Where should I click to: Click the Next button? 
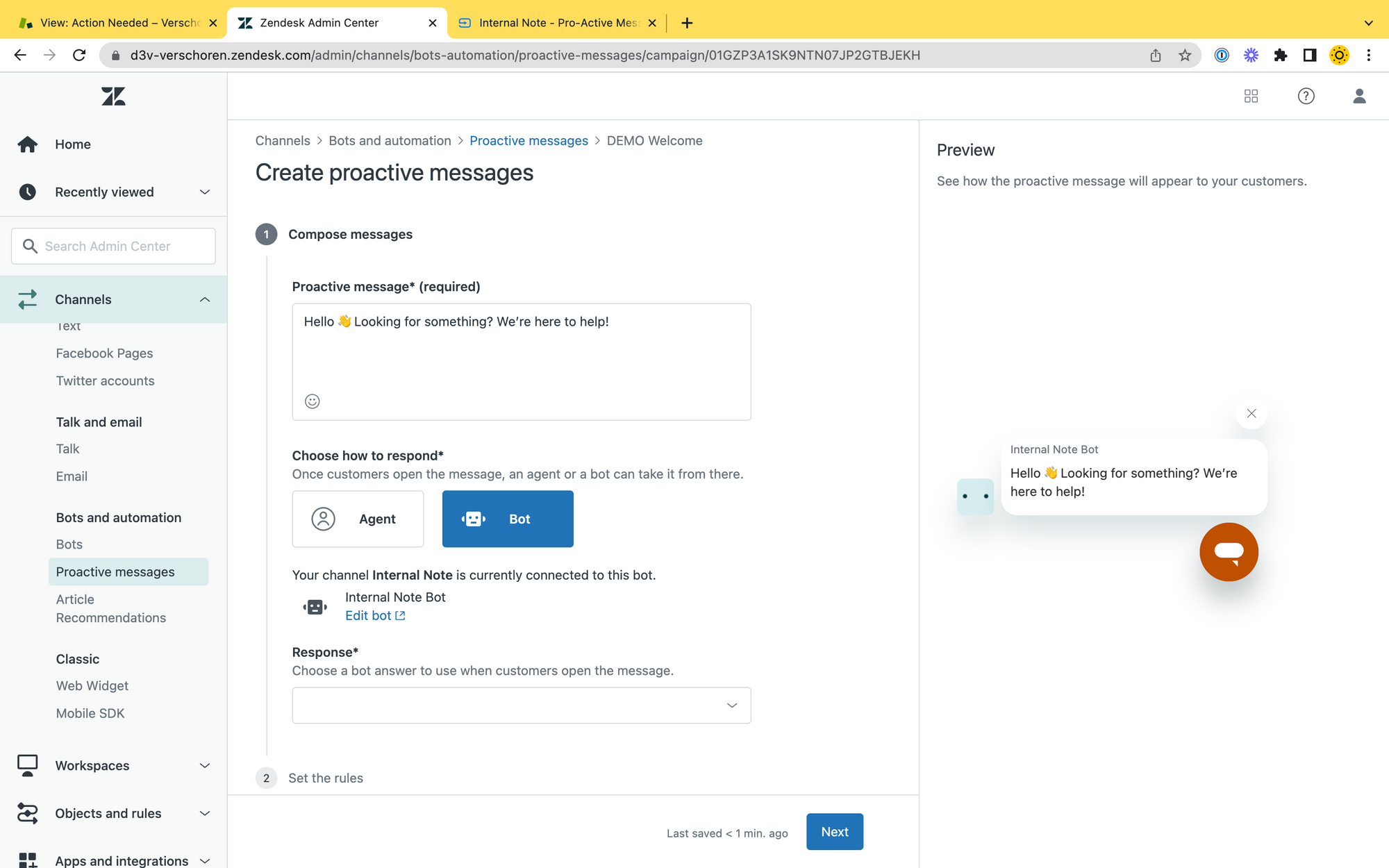(835, 832)
